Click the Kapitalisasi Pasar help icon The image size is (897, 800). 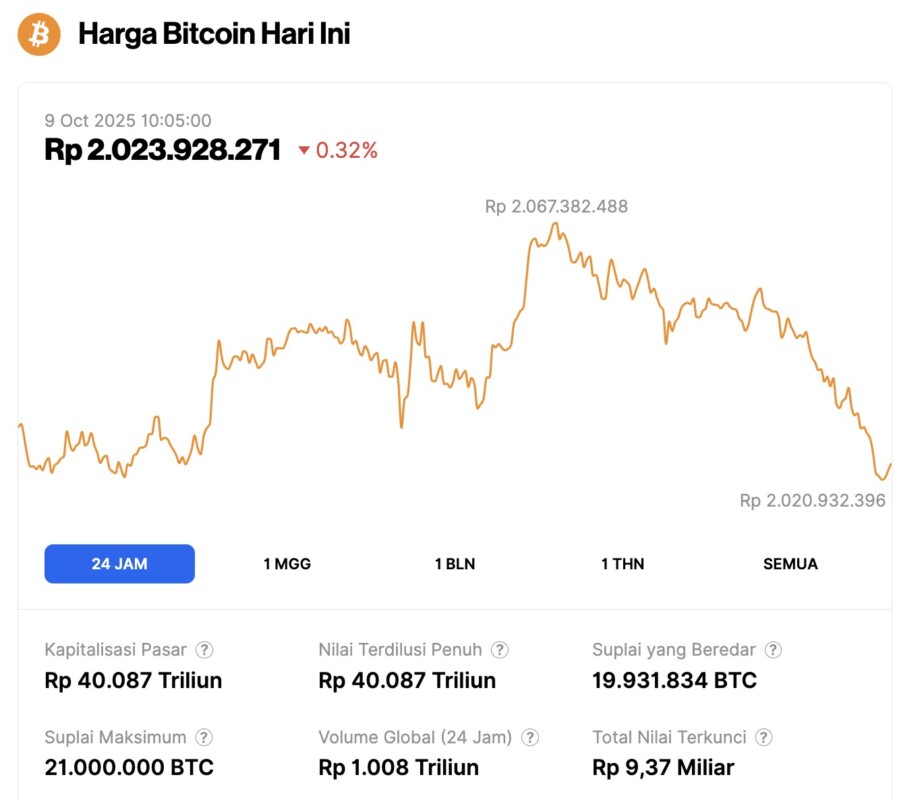(x=204, y=650)
